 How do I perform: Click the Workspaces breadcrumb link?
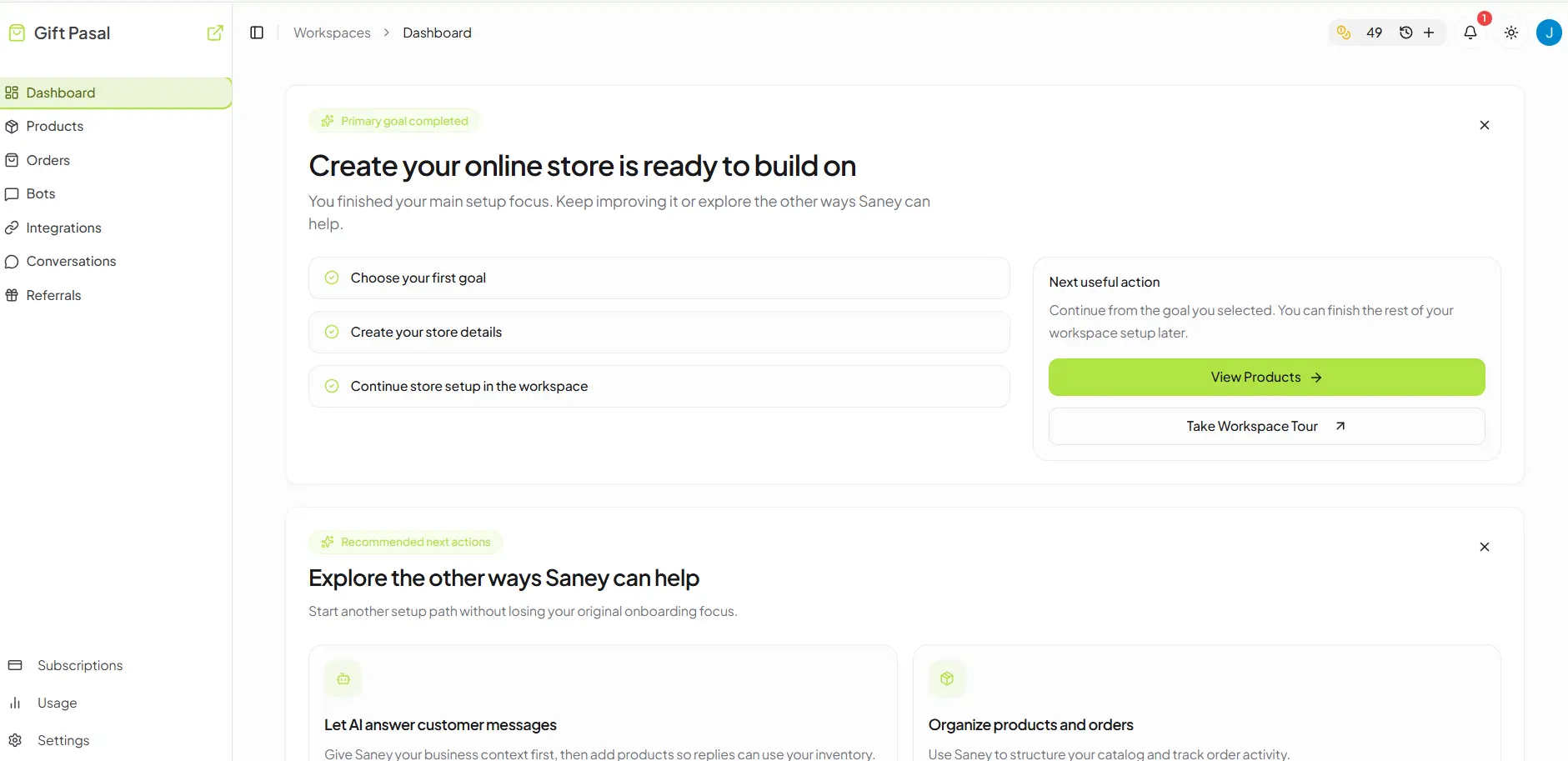332,33
